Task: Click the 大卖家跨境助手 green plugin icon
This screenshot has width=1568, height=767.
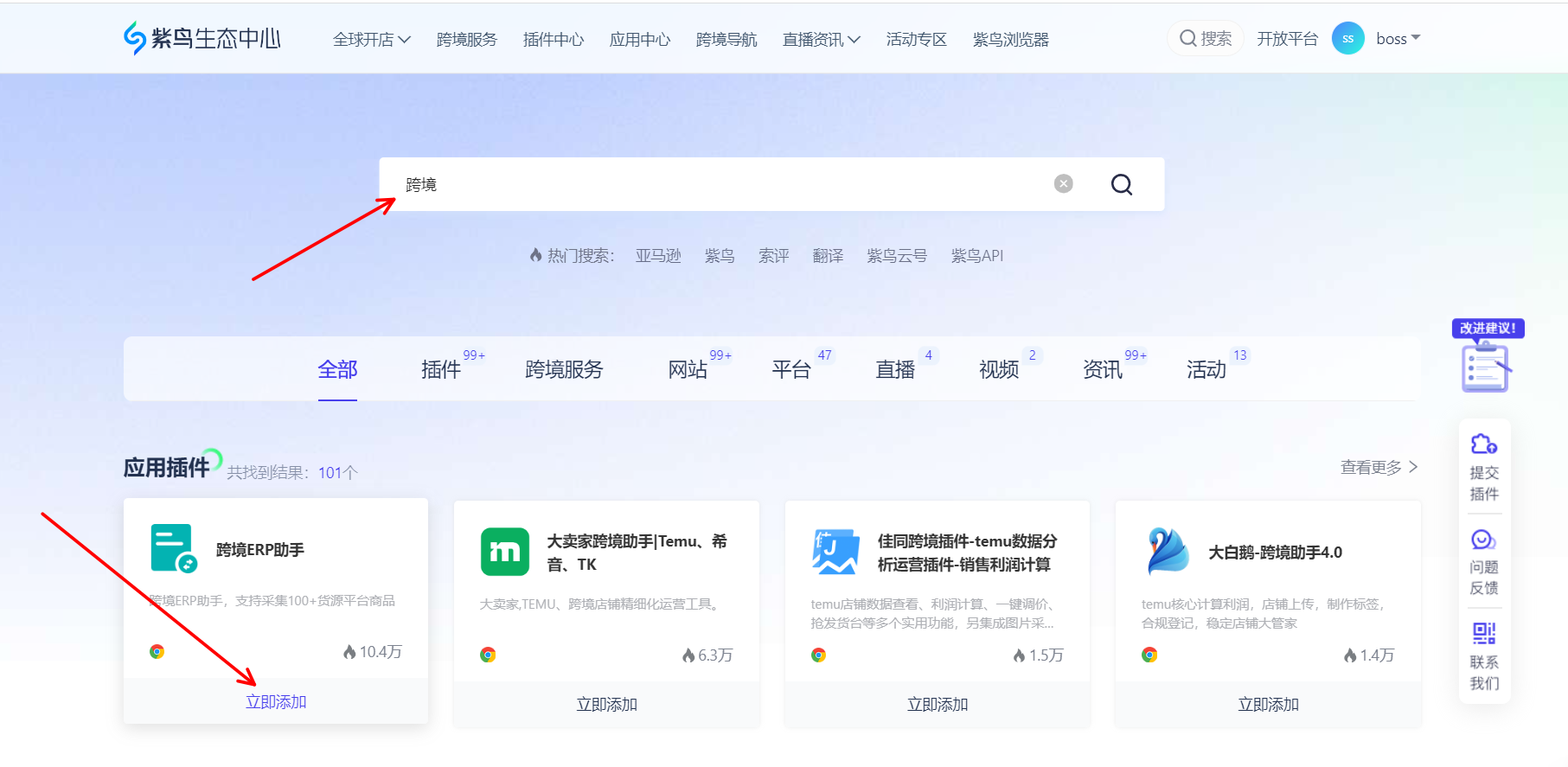Action: (505, 552)
